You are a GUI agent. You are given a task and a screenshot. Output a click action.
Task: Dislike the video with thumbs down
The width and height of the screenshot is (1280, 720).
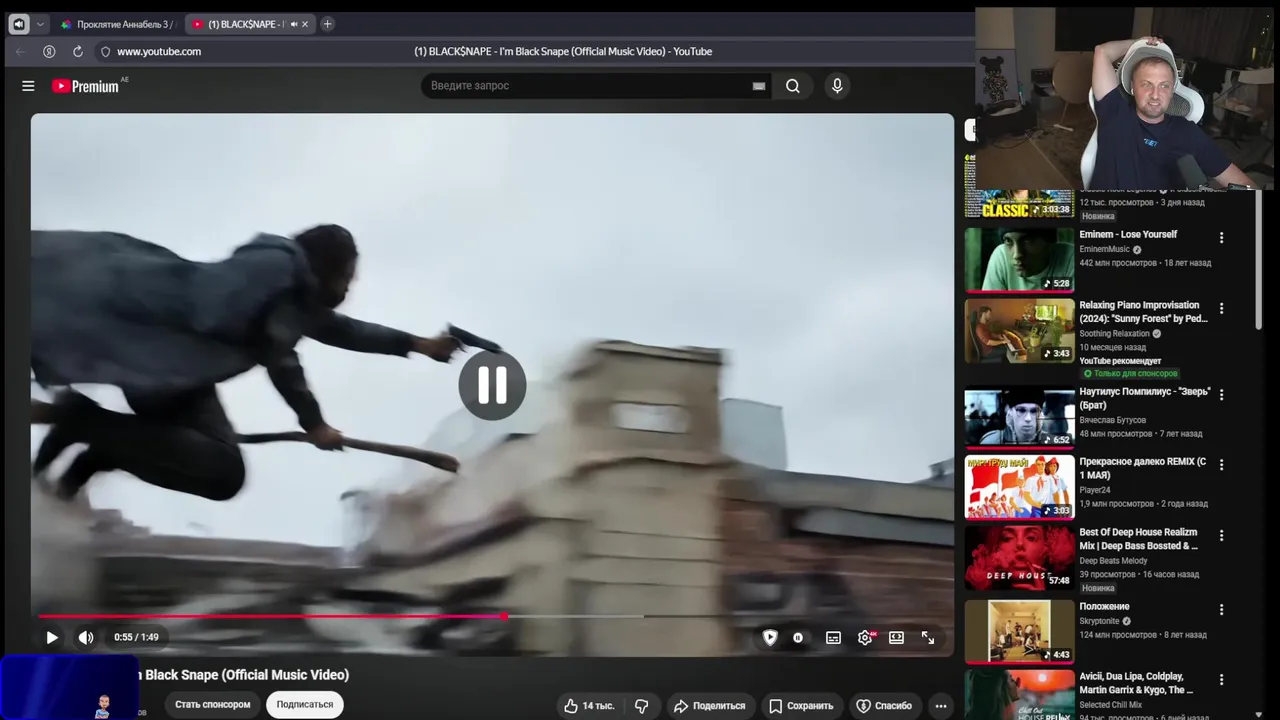[642, 706]
